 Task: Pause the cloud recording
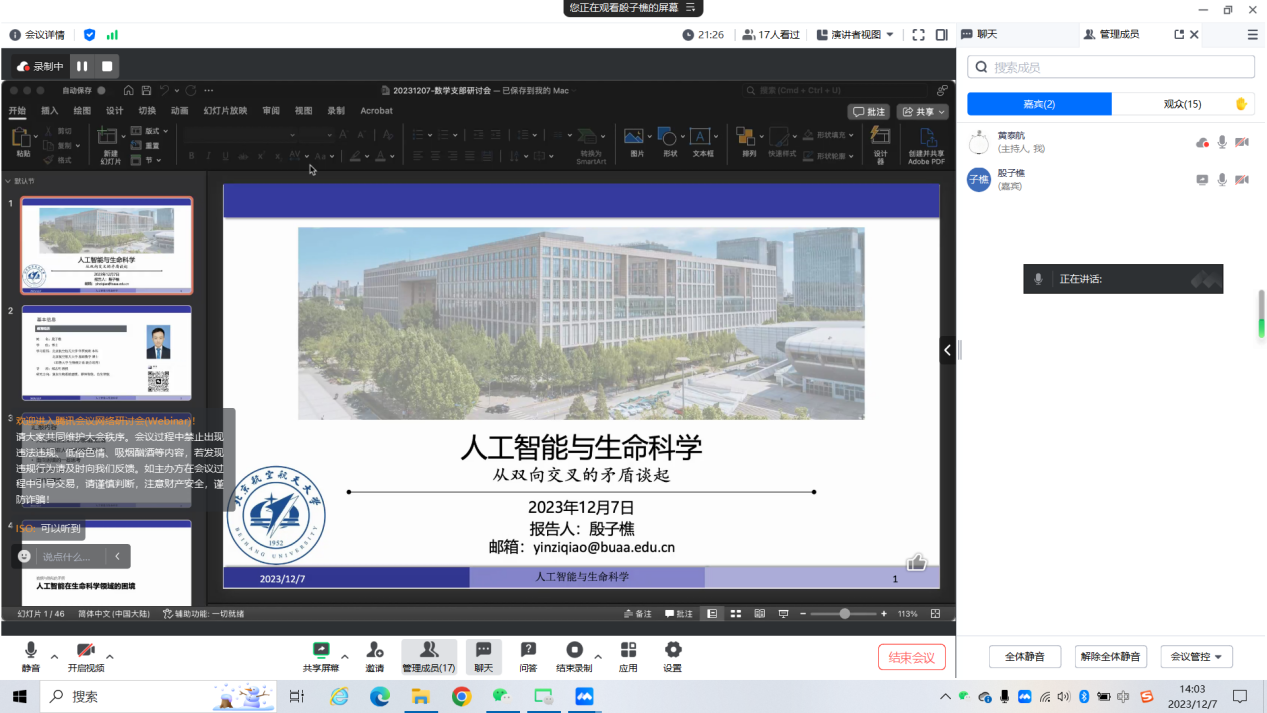click(x=82, y=67)
